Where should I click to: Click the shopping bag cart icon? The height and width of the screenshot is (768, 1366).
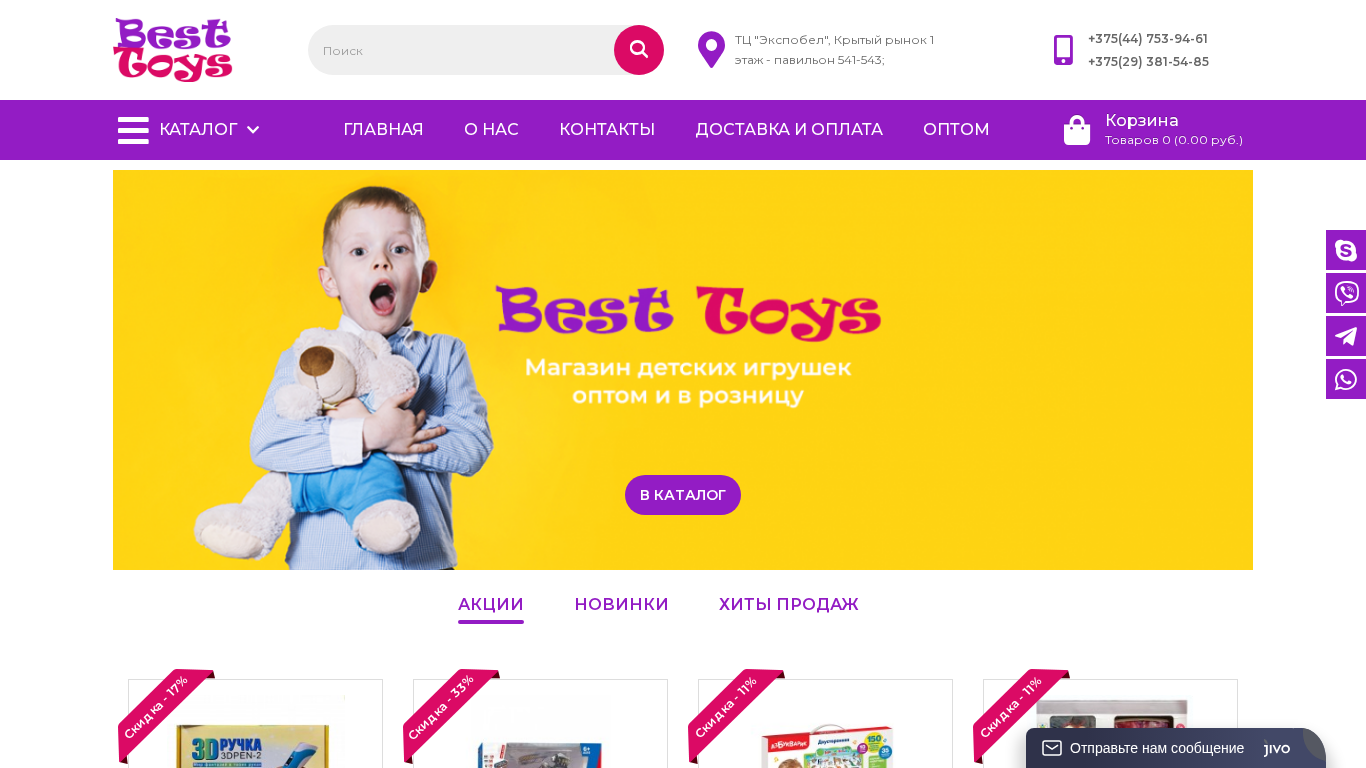[1077, 130]
